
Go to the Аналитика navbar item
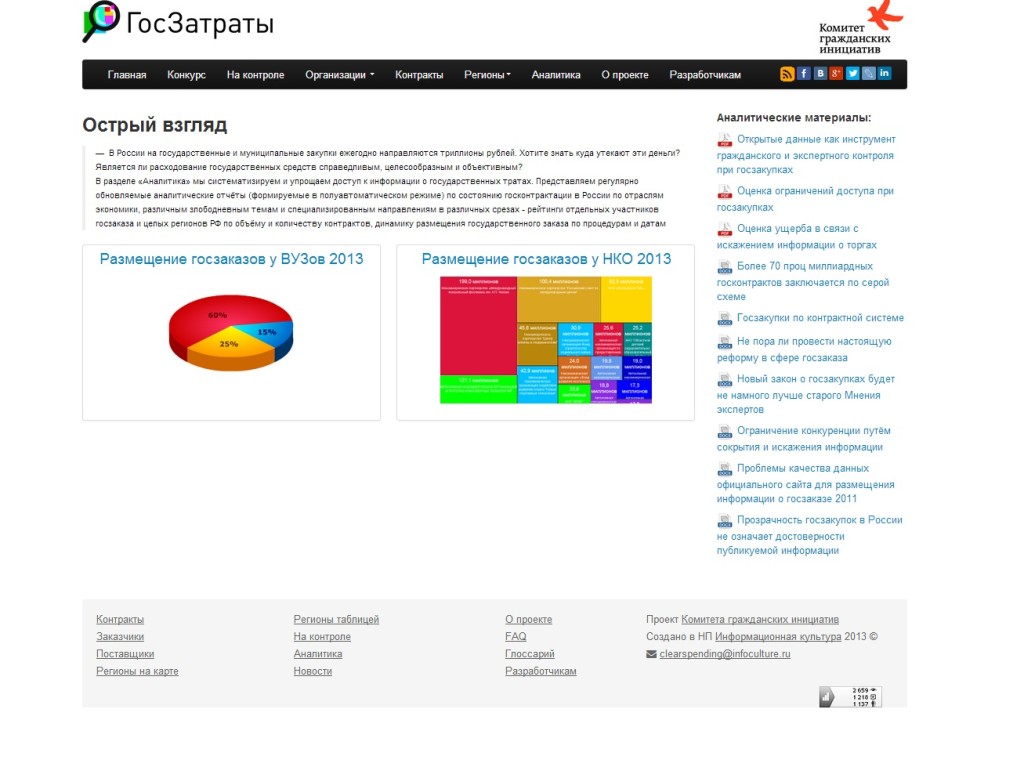click(x=556, y=75)
